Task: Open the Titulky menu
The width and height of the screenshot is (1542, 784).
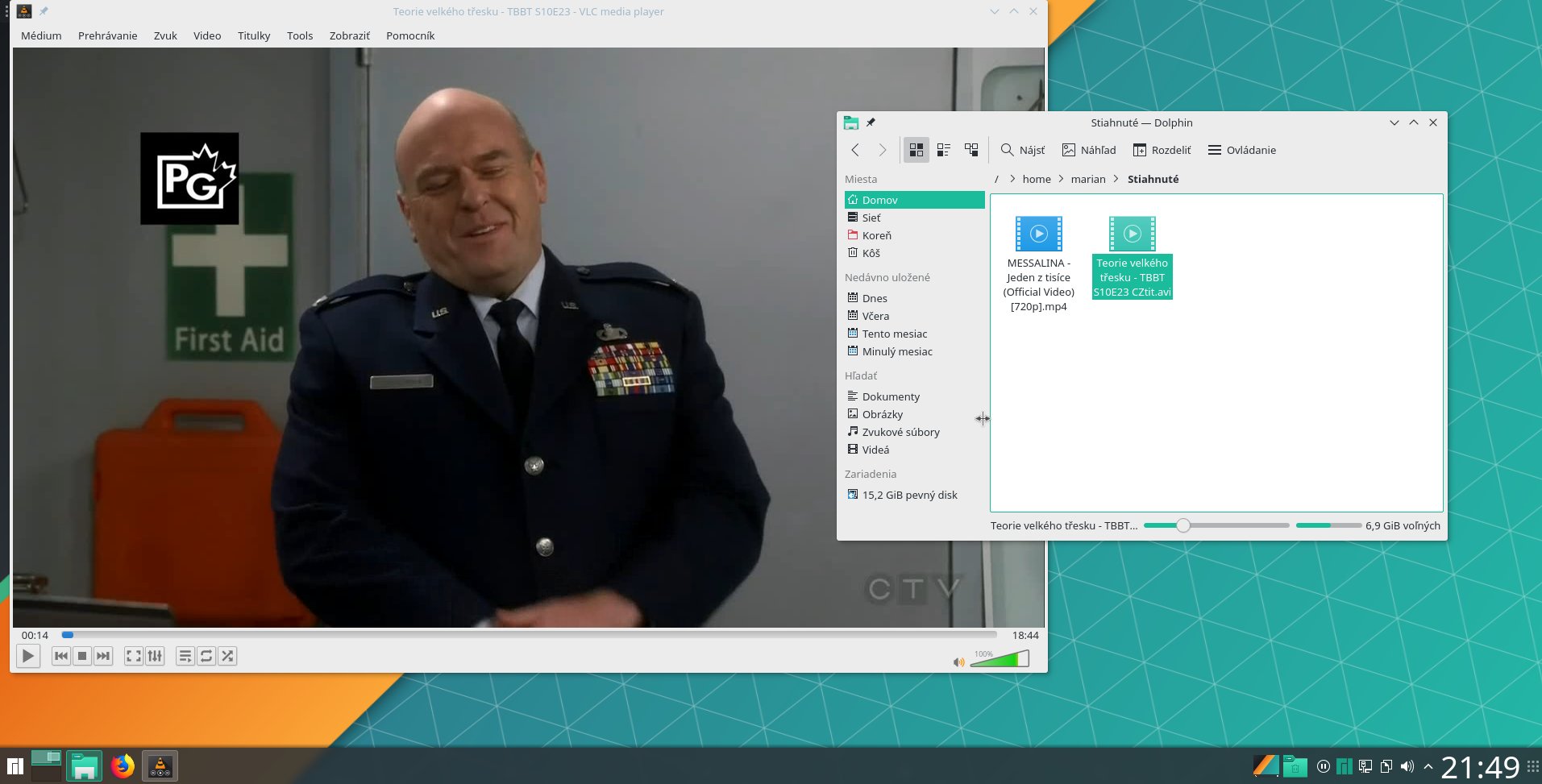Action: coord(254,35)
